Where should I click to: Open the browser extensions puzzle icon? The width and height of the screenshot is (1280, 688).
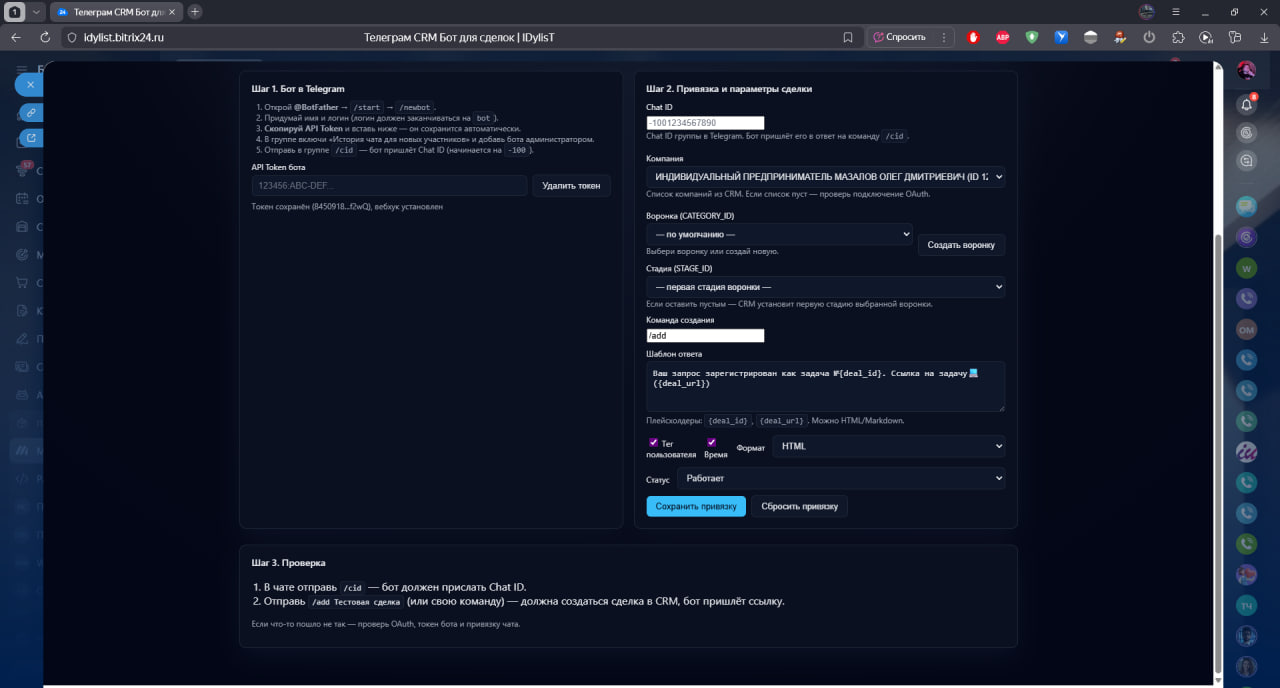click(1178, 37)
